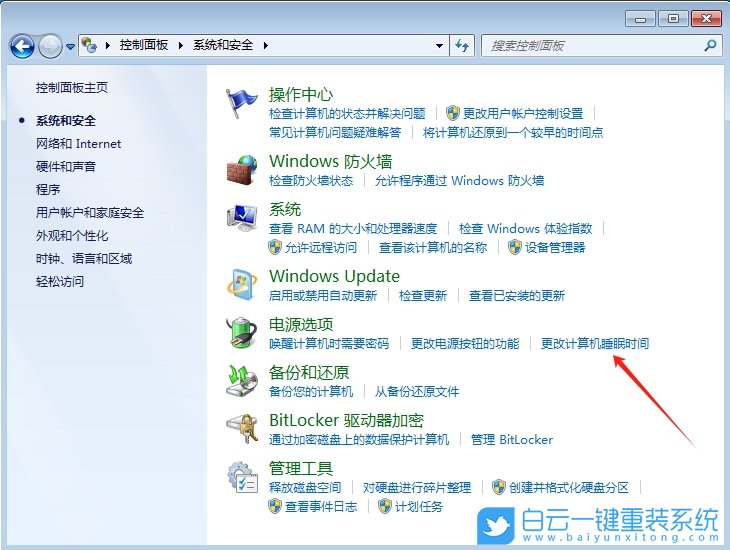
Task: Expand arrow after 系统和安全 in breadcrumb
Action: (x=265, y=46)
